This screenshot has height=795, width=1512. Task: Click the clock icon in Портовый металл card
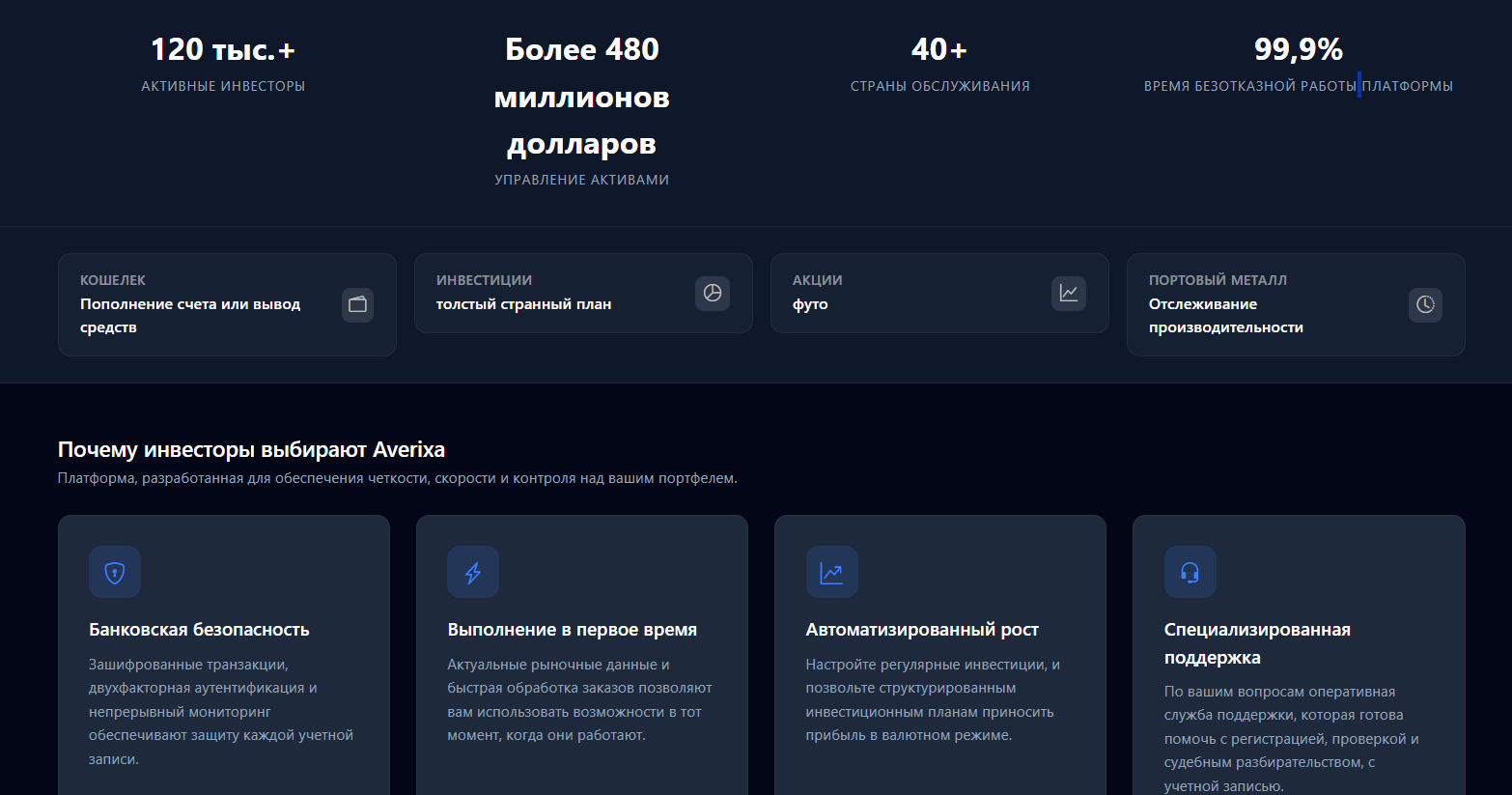click(1425, 304)
